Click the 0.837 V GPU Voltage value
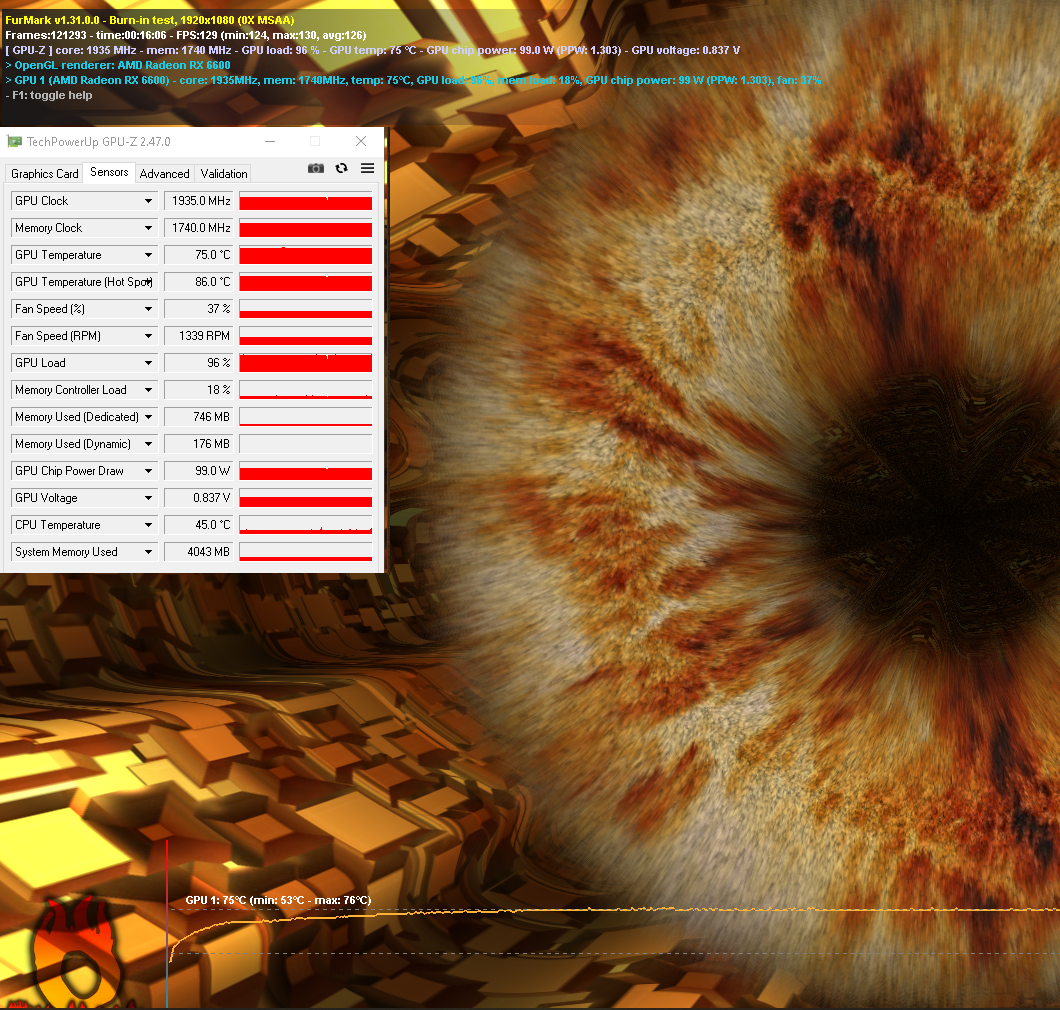The image size is (1060, 1010). pyautogui.click(x=199, y=498)
